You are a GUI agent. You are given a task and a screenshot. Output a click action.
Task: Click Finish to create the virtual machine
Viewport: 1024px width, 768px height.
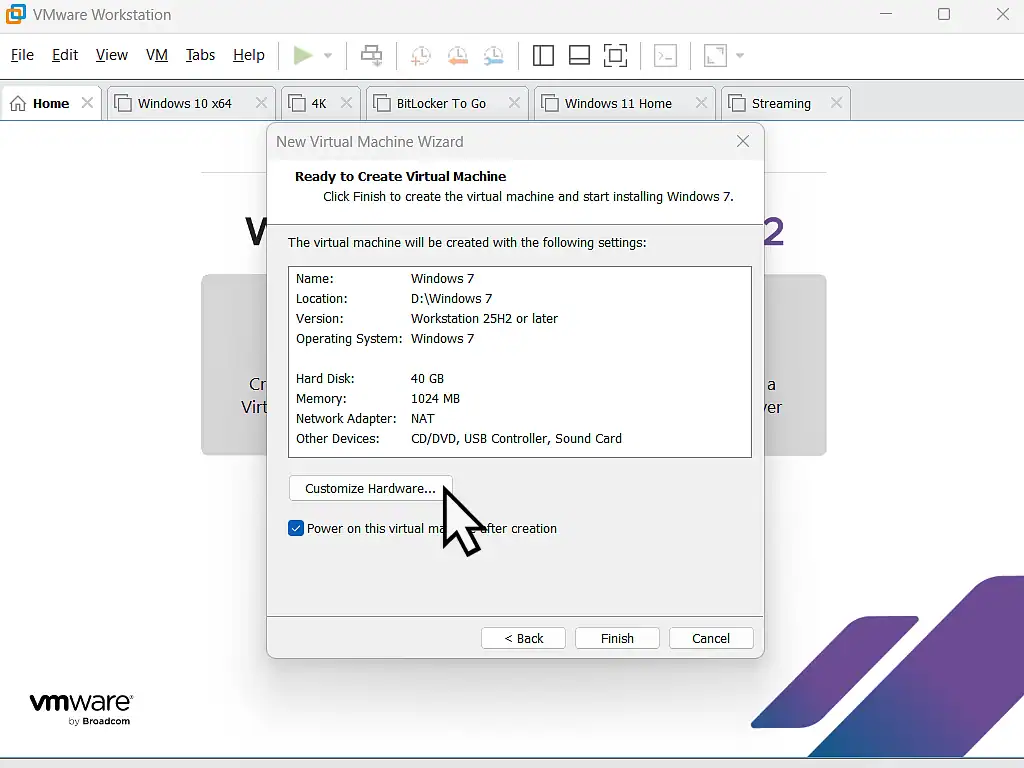pyautogui.click(x=617, y=638)
